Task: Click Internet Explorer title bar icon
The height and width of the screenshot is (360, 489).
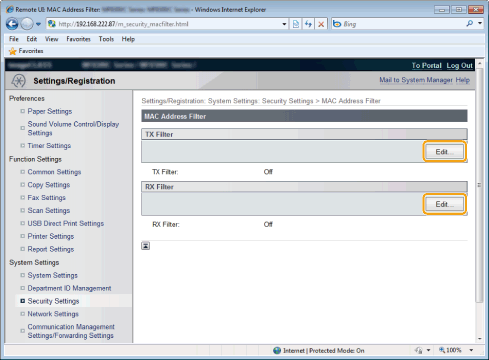Action: click(10, 9)
